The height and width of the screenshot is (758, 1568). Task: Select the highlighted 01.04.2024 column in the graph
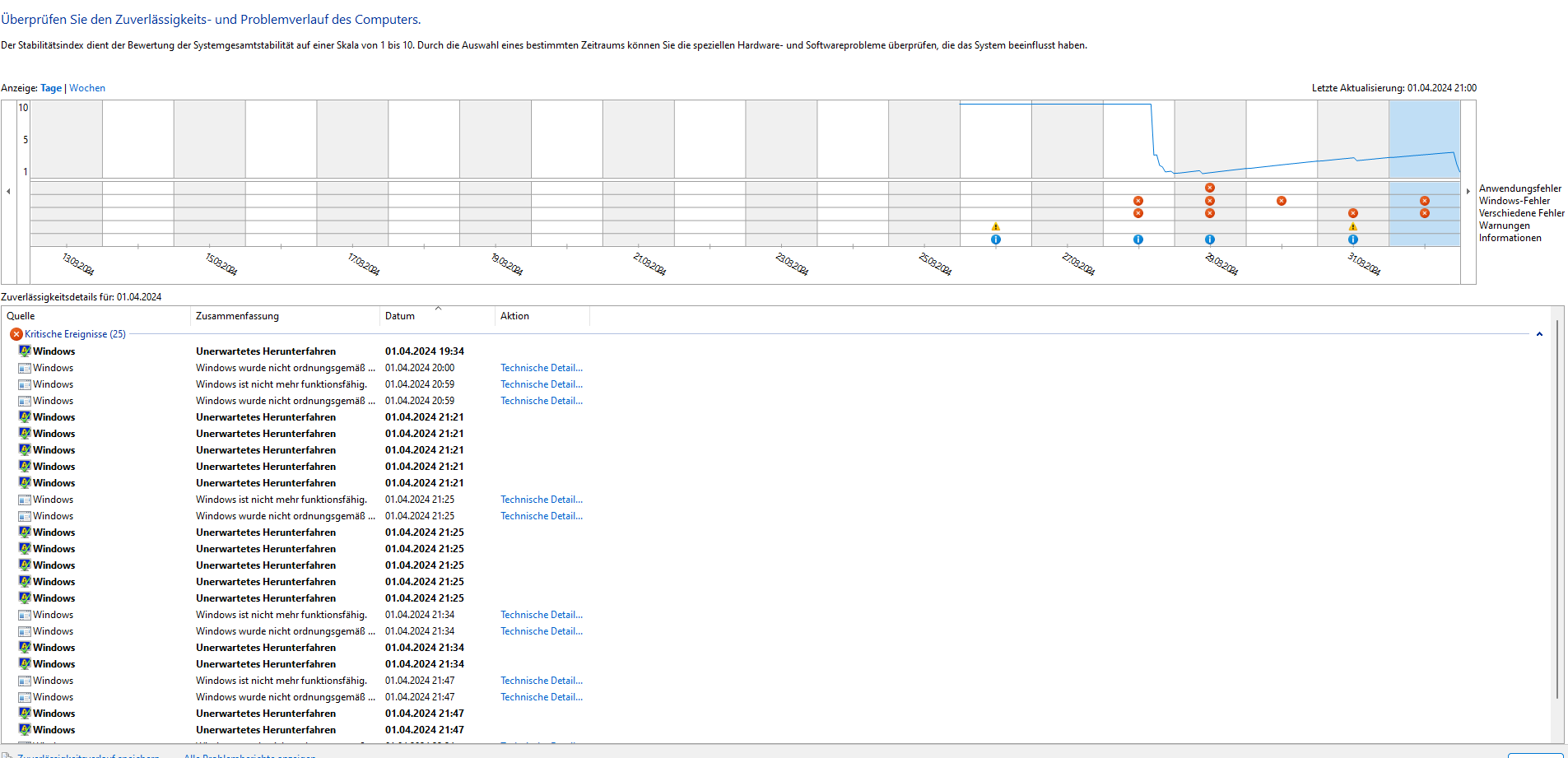click(x=1425, y=140)
